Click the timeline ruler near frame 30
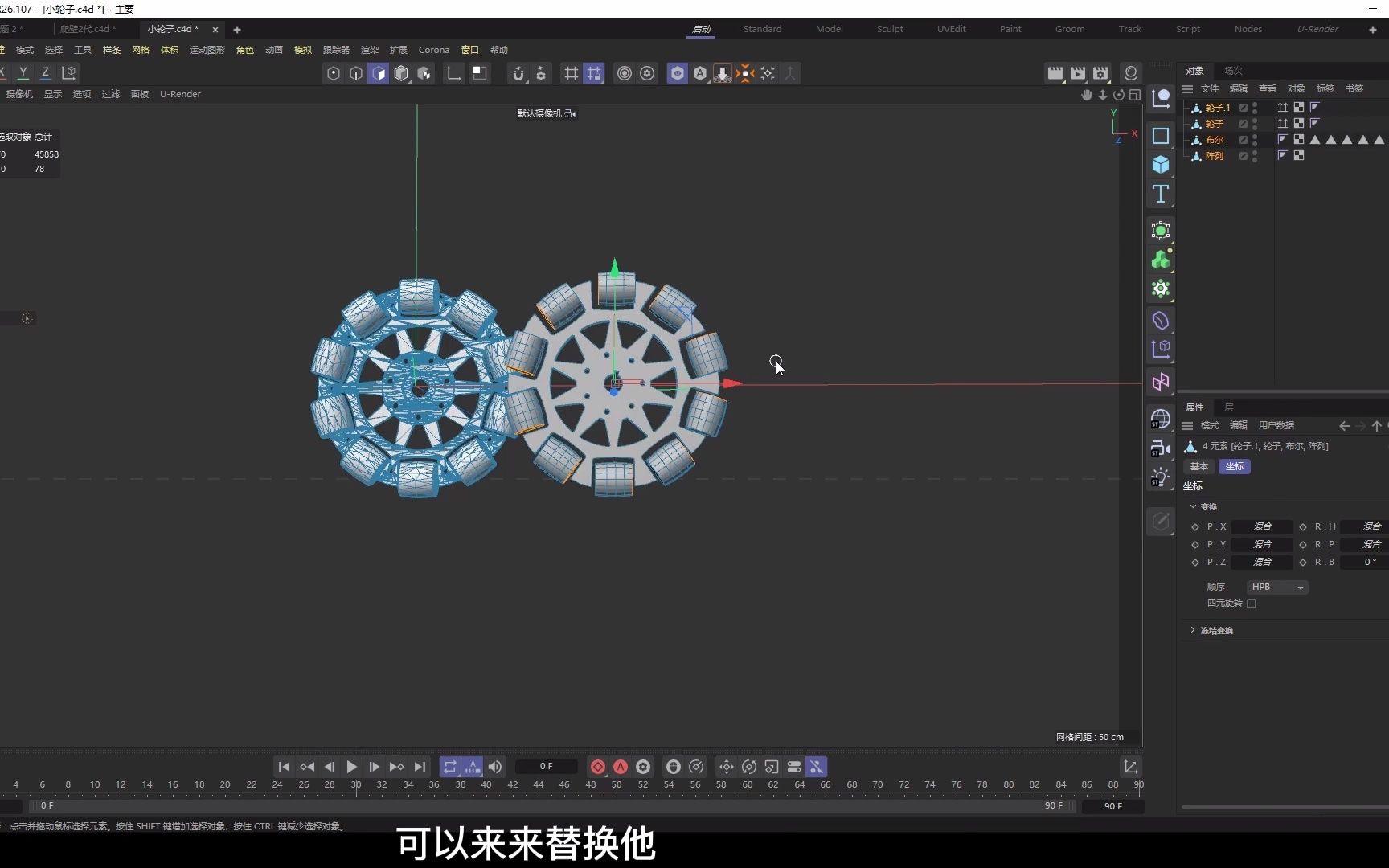 click(x=357, y=785)
